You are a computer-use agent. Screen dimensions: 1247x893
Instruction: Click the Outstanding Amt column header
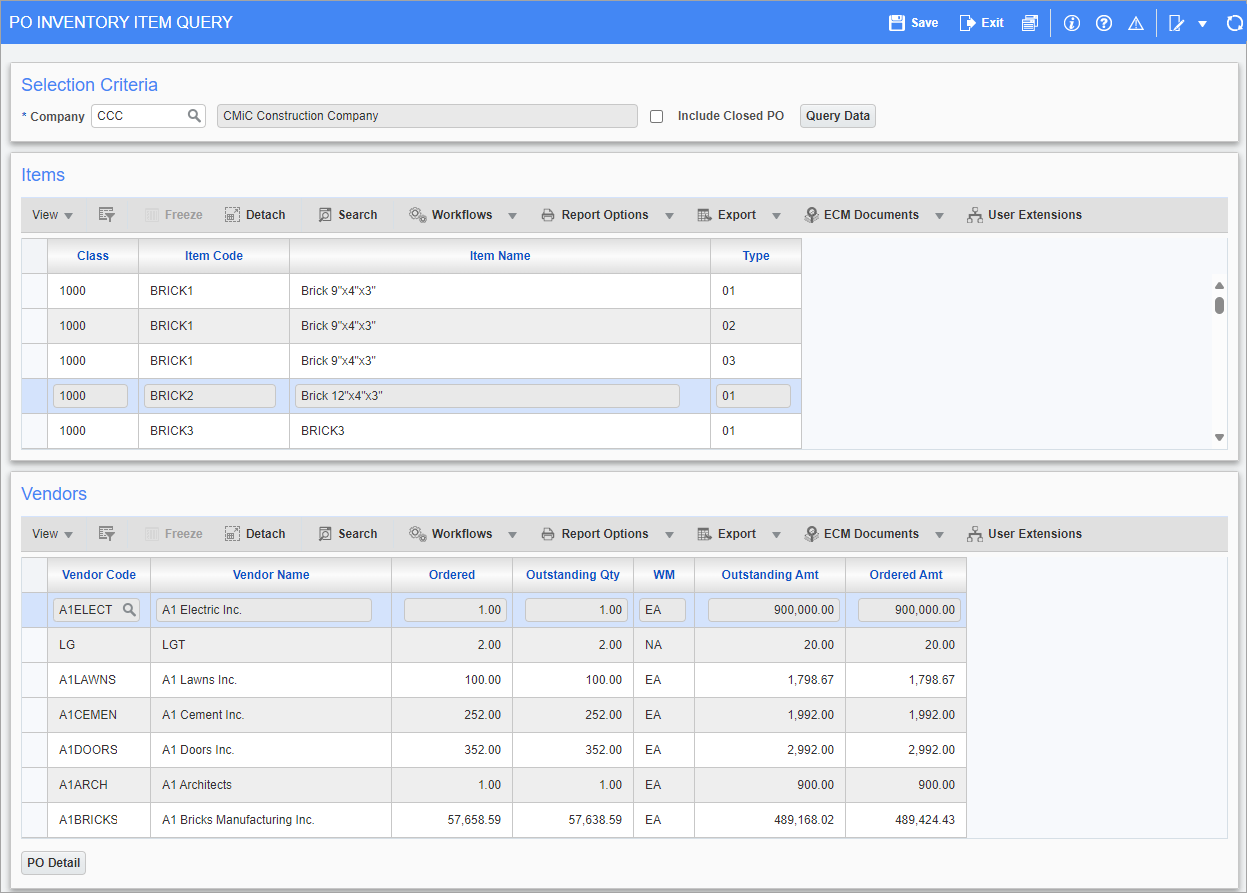coord(770,575)
